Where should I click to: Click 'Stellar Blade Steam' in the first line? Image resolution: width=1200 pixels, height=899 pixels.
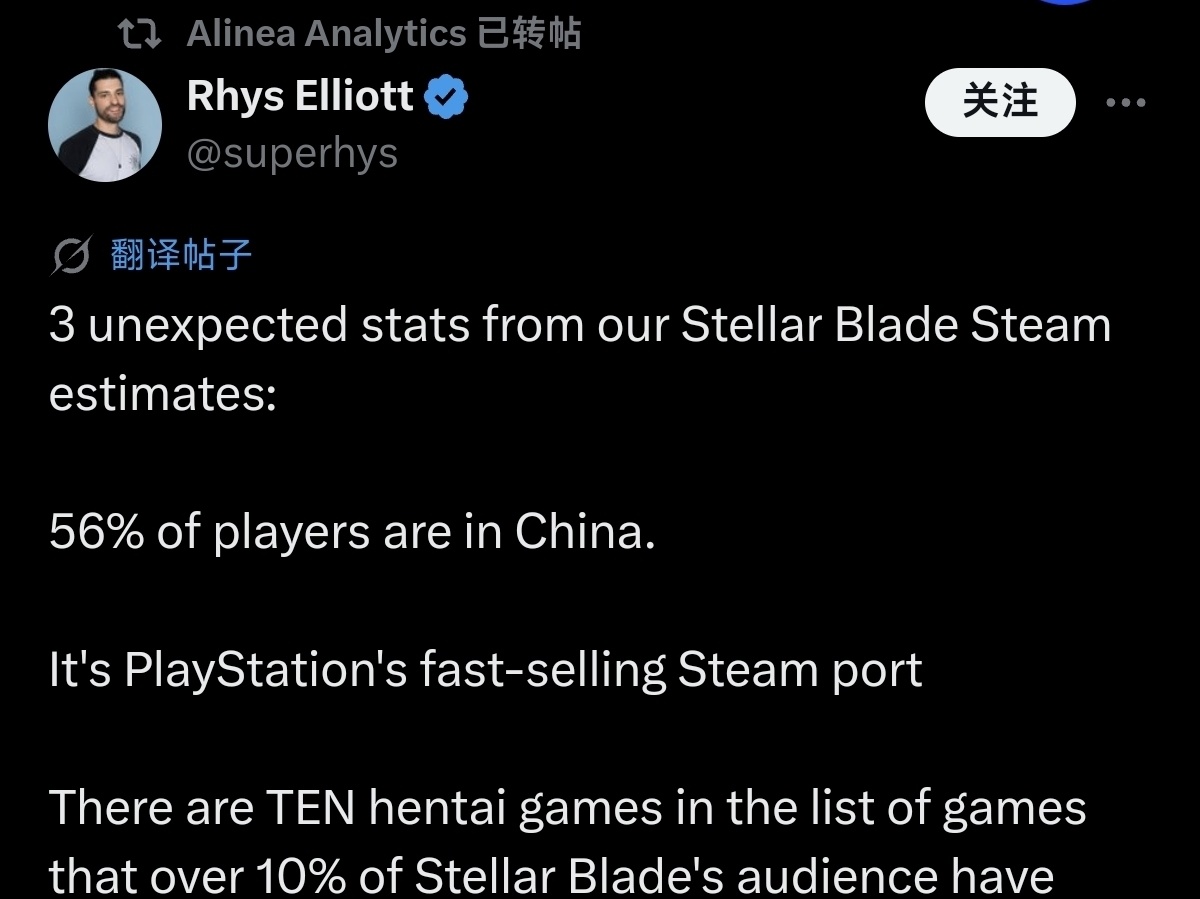(895, 326)
